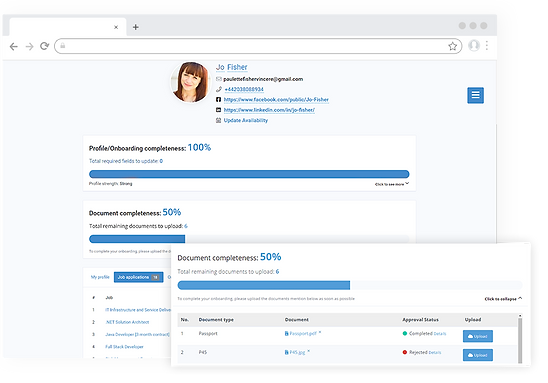Open a new browser tab
This screenshot has height=383, width=548.
pos(136,27)
